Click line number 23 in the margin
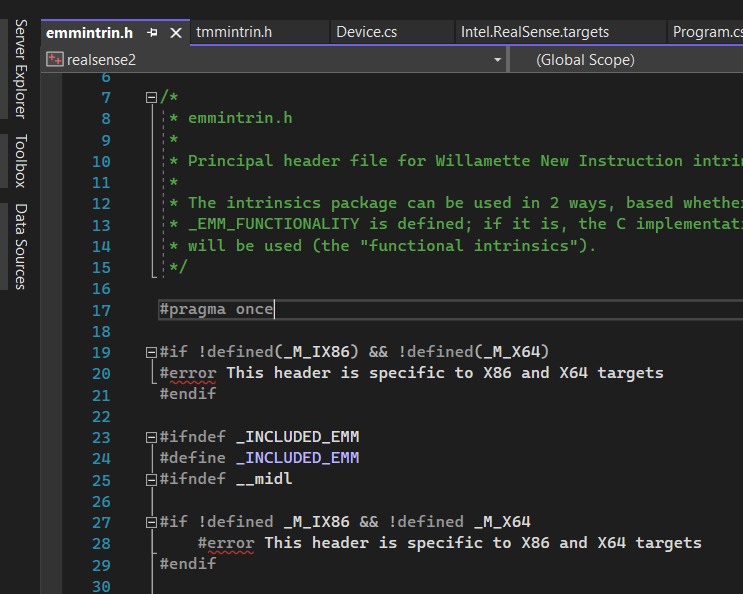 point(101,438)
